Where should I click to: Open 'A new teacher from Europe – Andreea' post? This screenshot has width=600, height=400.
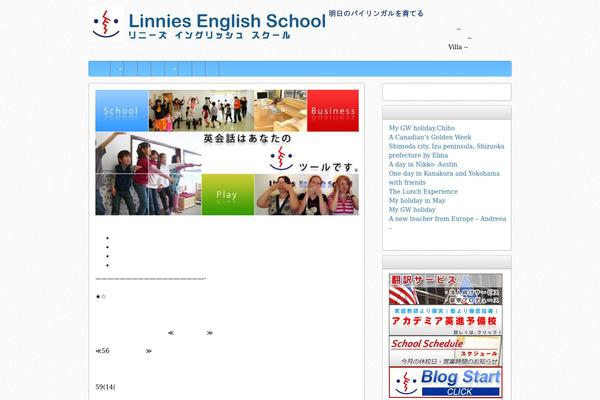coord(447,219)
